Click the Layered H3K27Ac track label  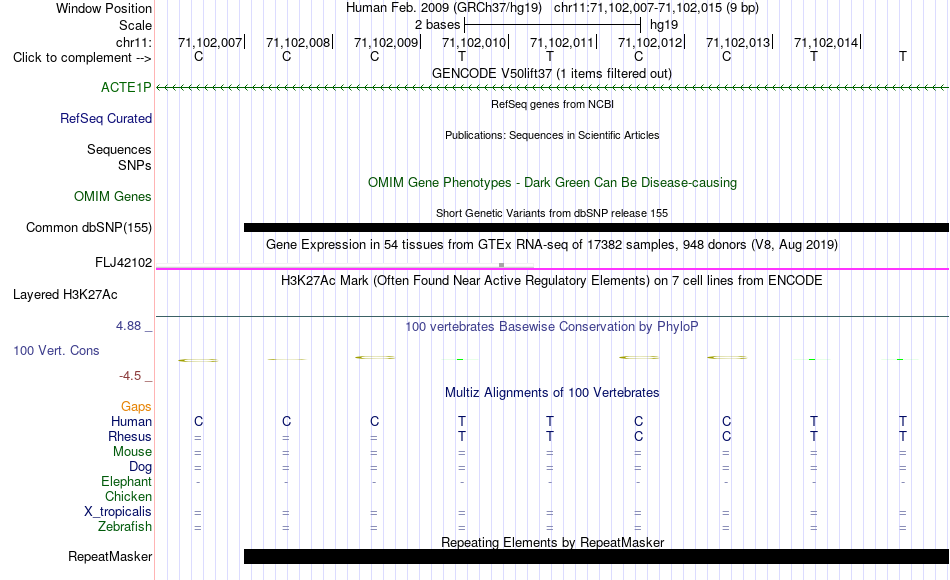[65, 295]
